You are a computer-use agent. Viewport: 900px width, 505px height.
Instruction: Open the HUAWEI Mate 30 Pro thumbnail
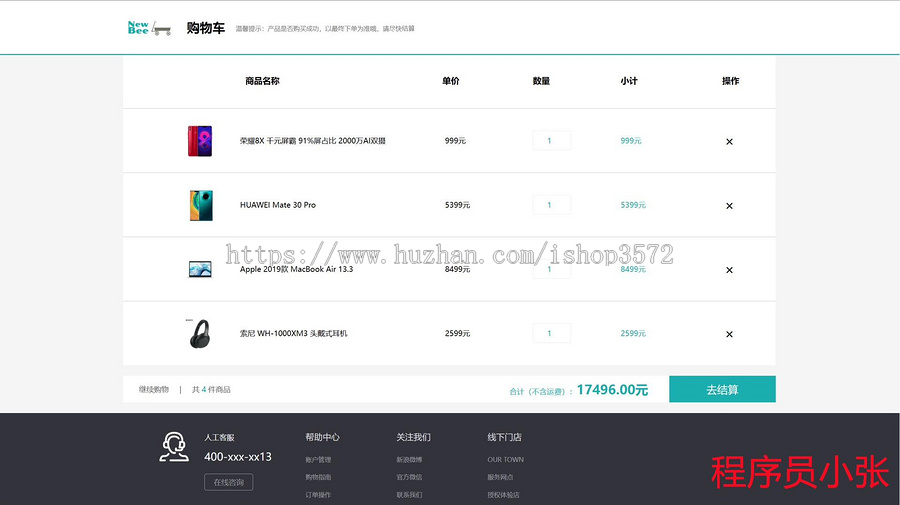tap(201, 205)
